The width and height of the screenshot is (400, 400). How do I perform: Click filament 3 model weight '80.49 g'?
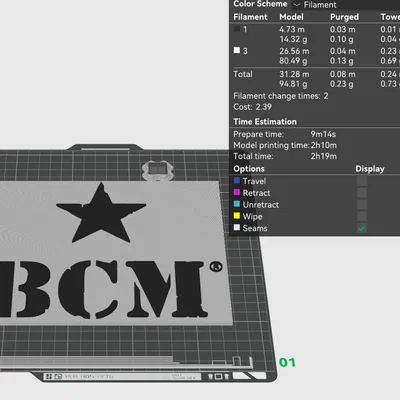pyautogui.click(x=293, y=61)
